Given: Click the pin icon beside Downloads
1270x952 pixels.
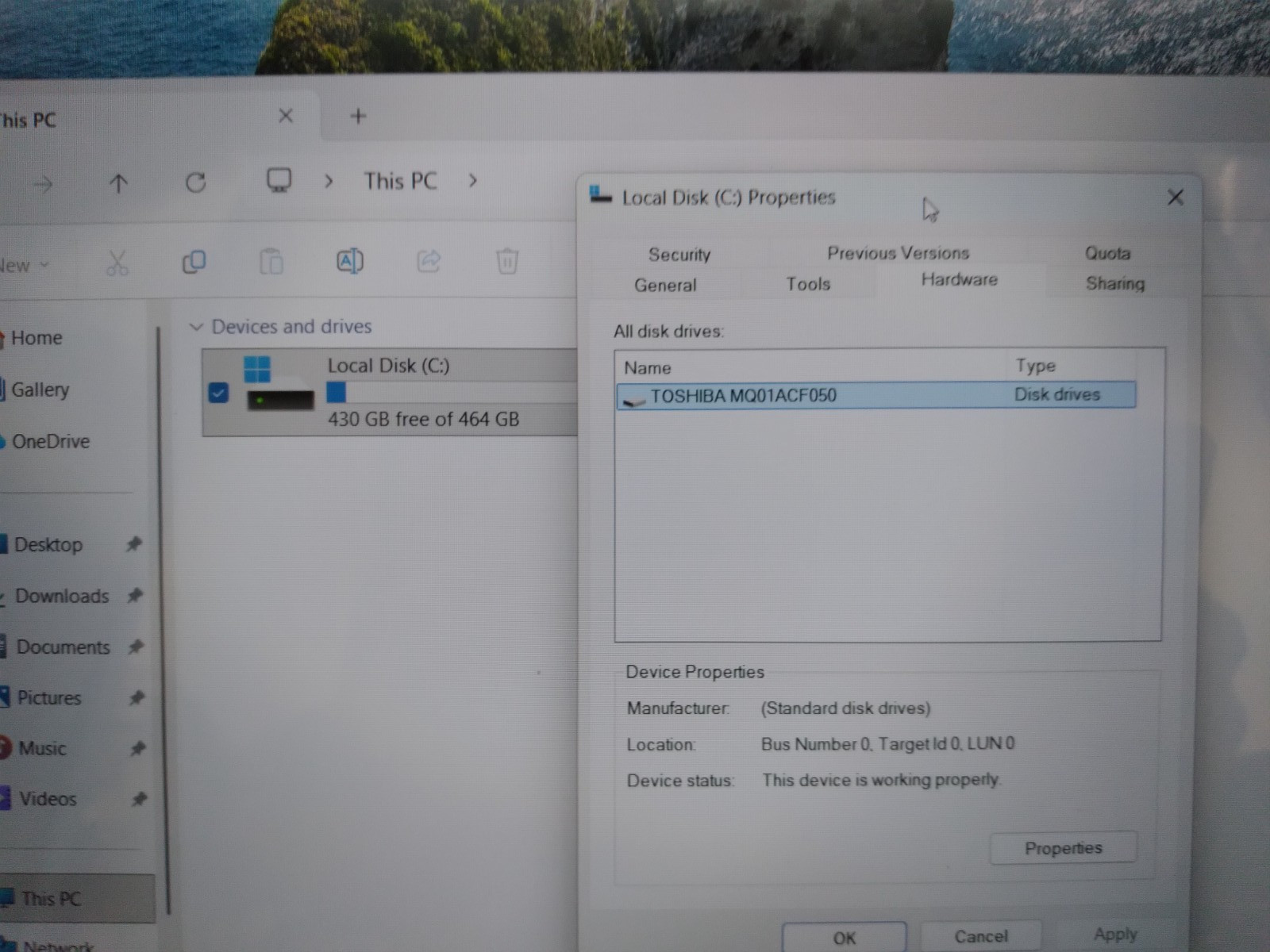Looking at the screenshot, I should pos(135,595).
